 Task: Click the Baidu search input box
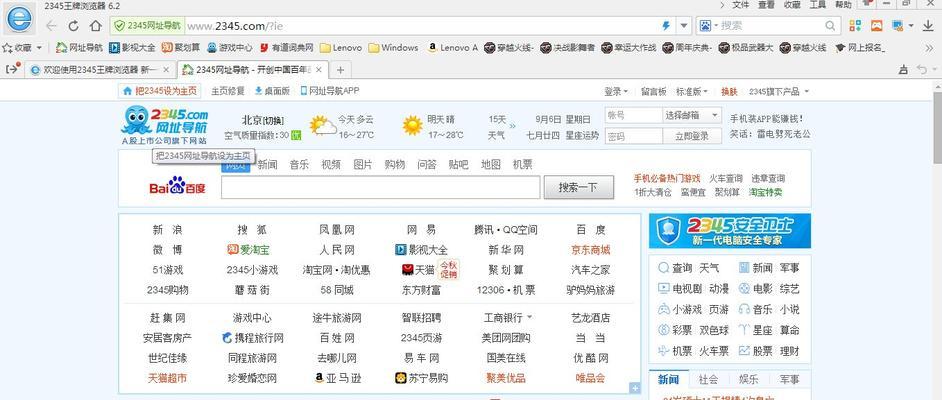point(380,187)
